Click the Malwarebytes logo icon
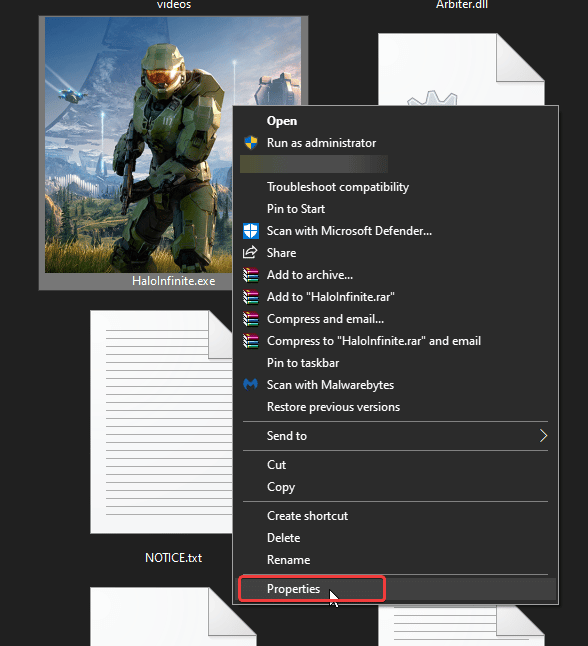The width and height of the screenshot is (588, 646). click(250, 384)
